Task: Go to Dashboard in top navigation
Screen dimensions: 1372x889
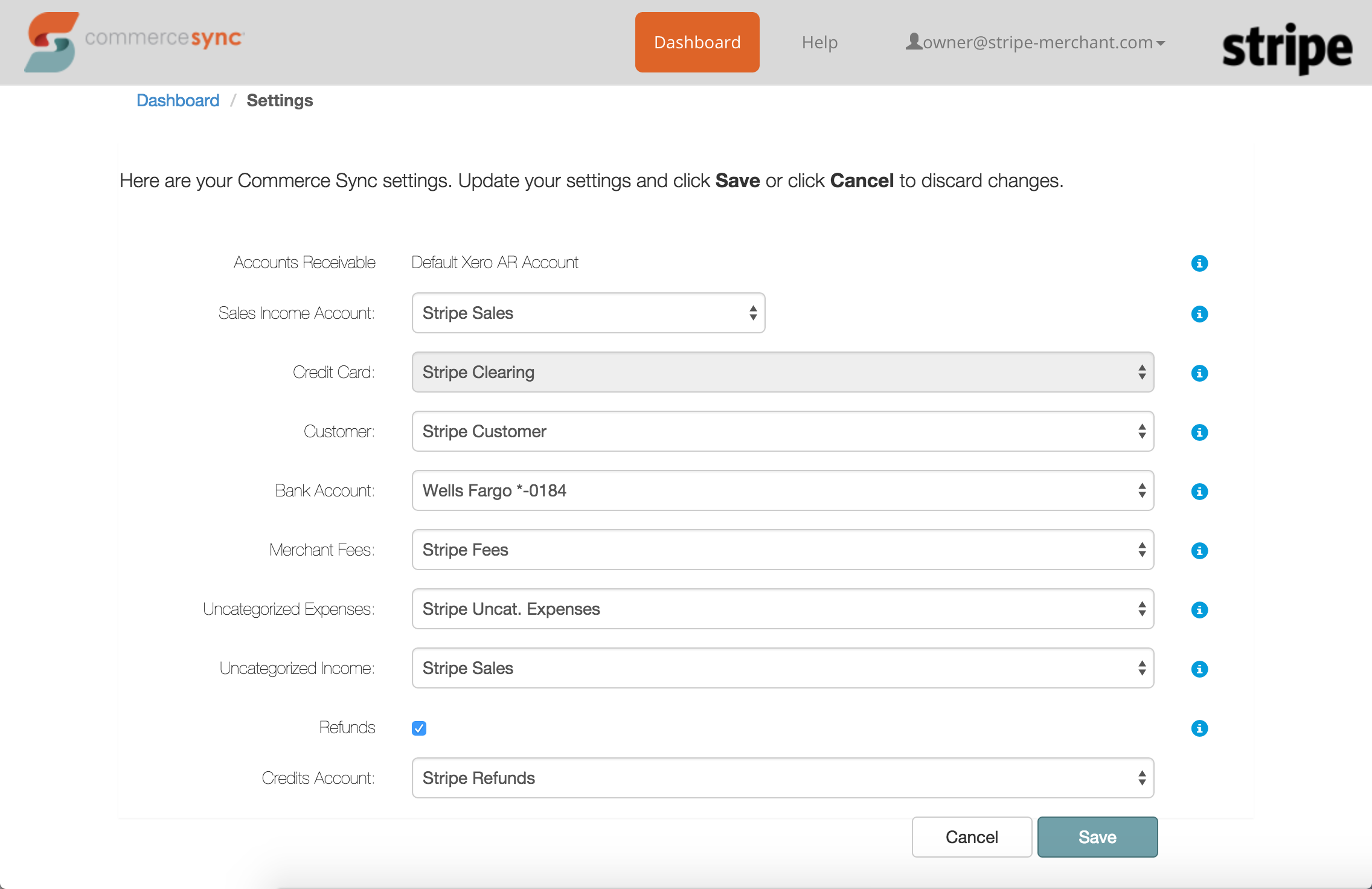Action: pos(697,42)
